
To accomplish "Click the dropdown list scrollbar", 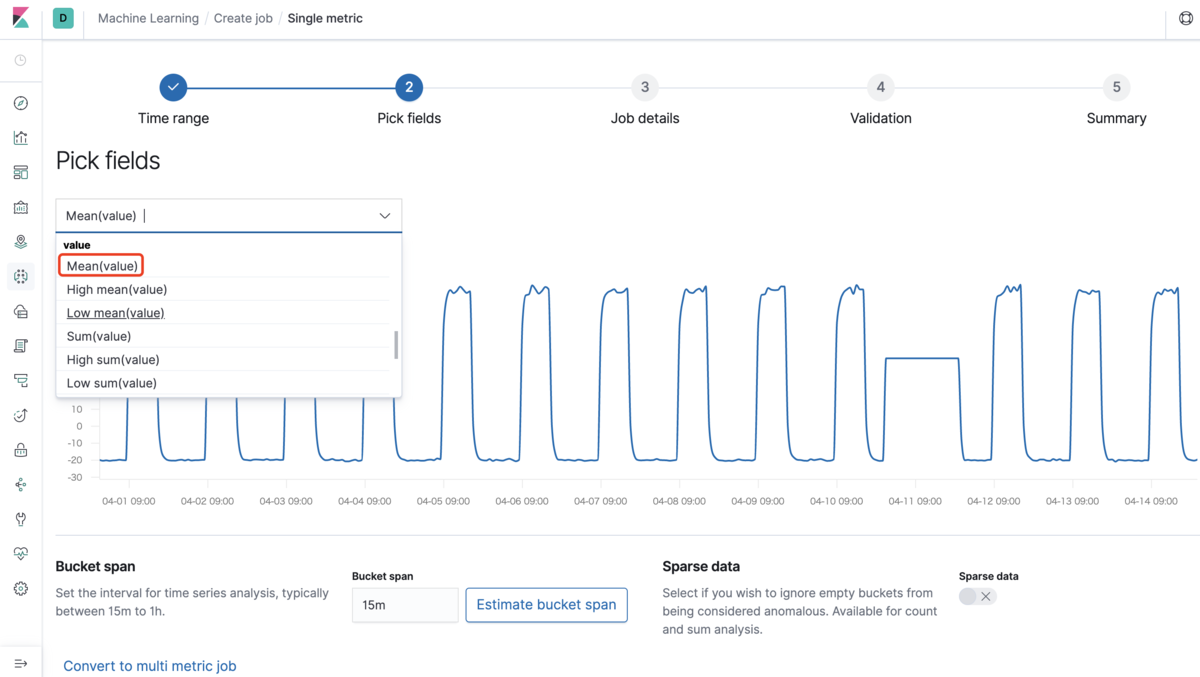I will click(x=396, y=345).
